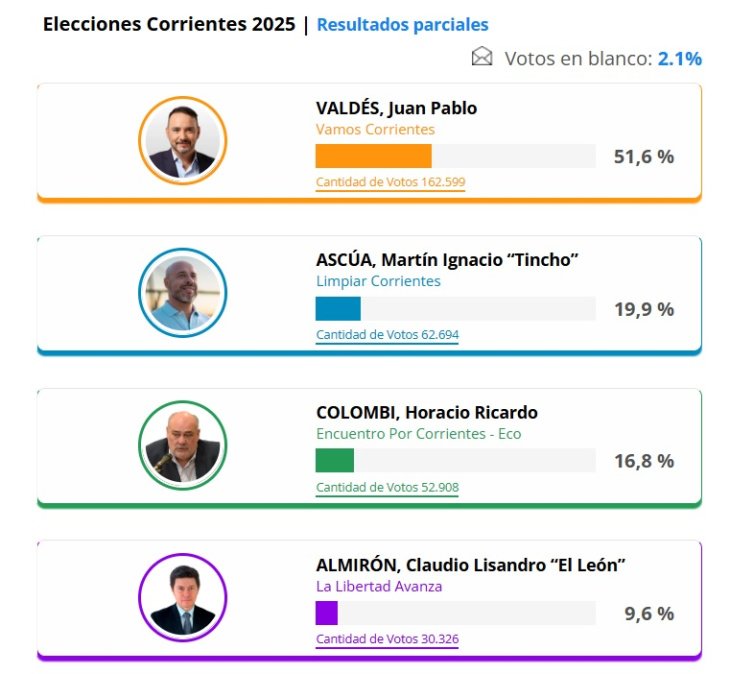
Task: Click the 2.1% blank votes value
Action: (x=679, y=58)
